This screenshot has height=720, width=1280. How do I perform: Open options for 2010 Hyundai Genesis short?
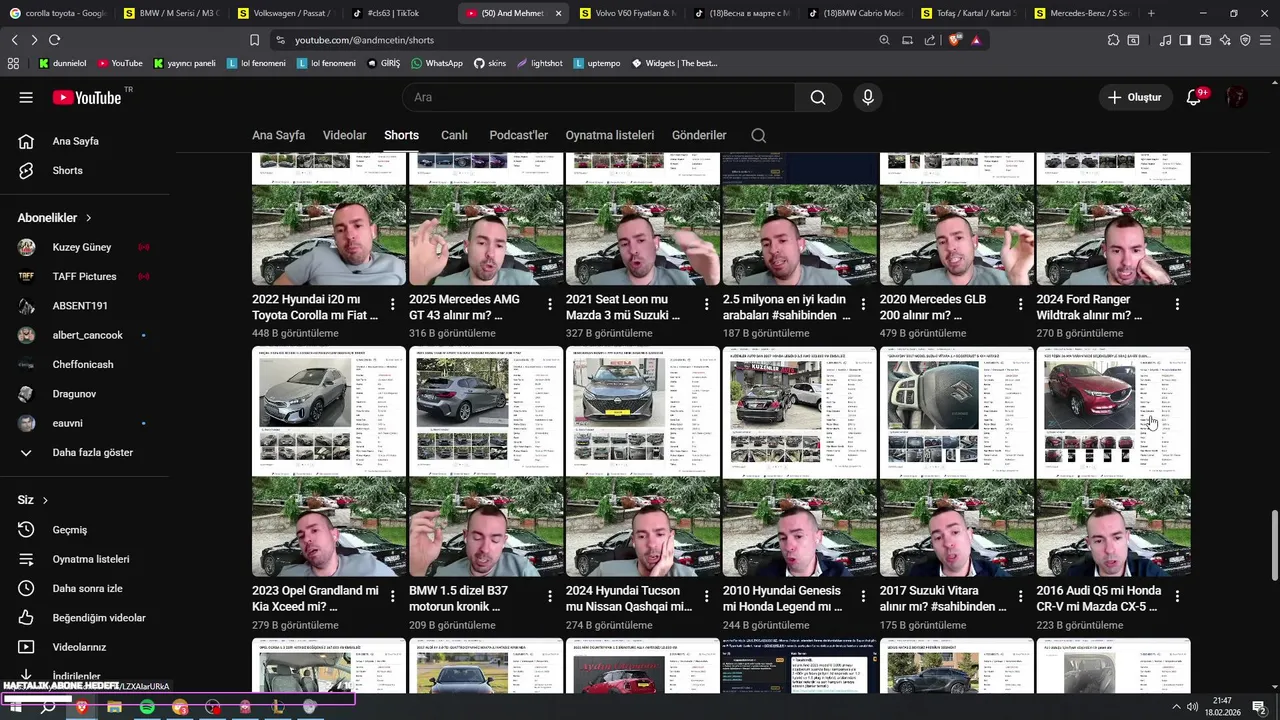863,595
